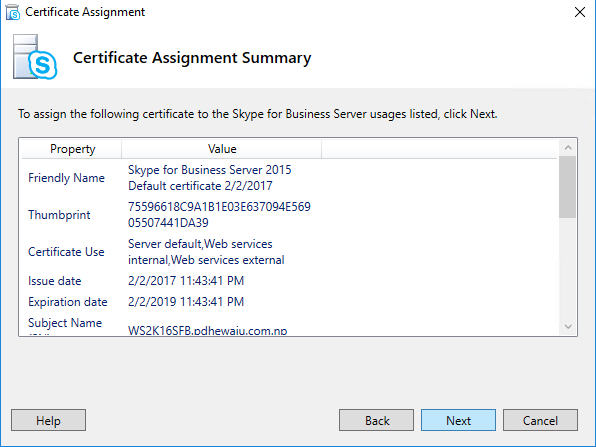Screen dimensions: 596x447
Task: Click the 'Server default,Web services' value
Action: pos(206,252)
